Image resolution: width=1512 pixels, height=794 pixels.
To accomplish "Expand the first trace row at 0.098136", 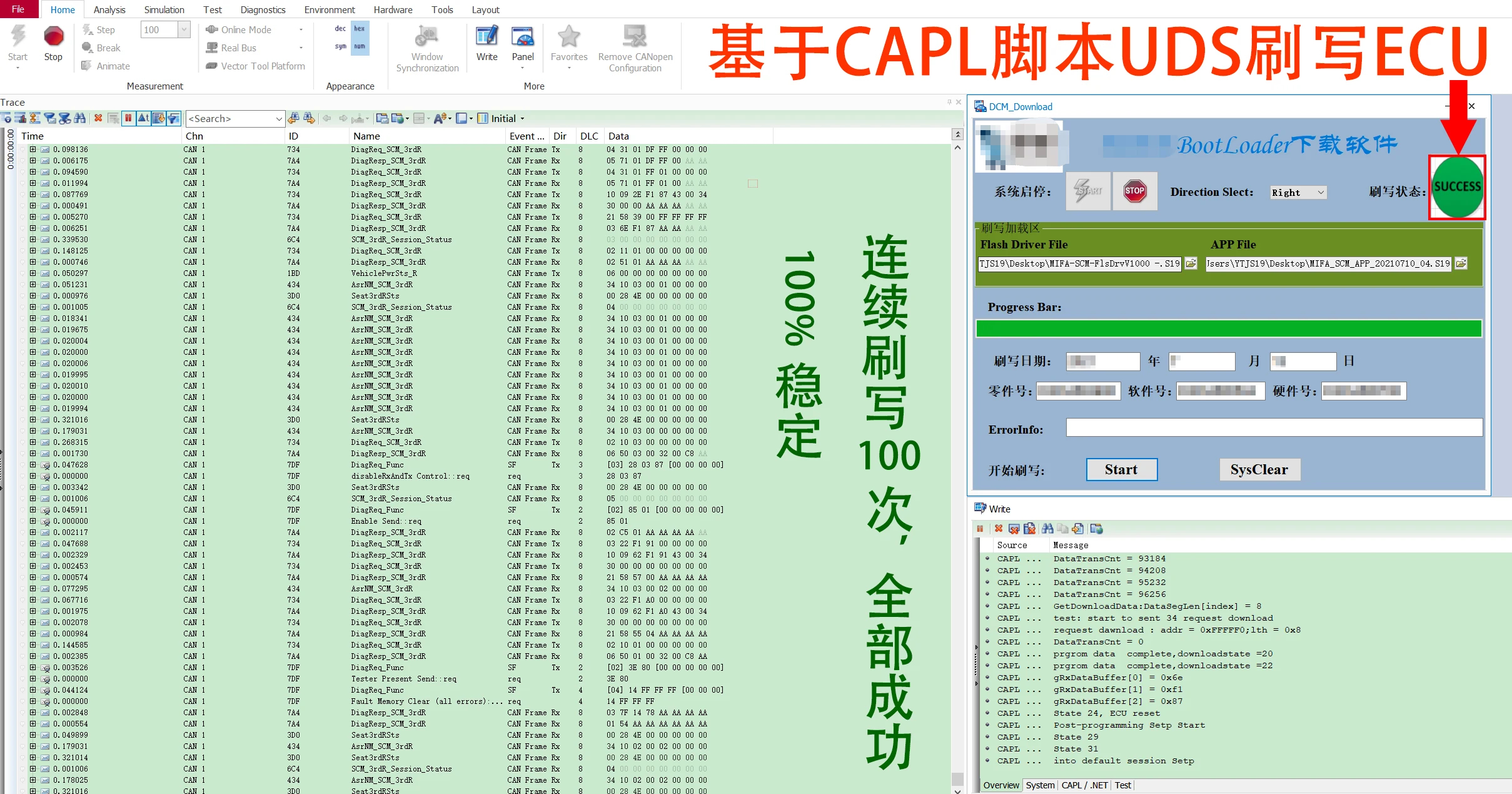I will point(33,150).
